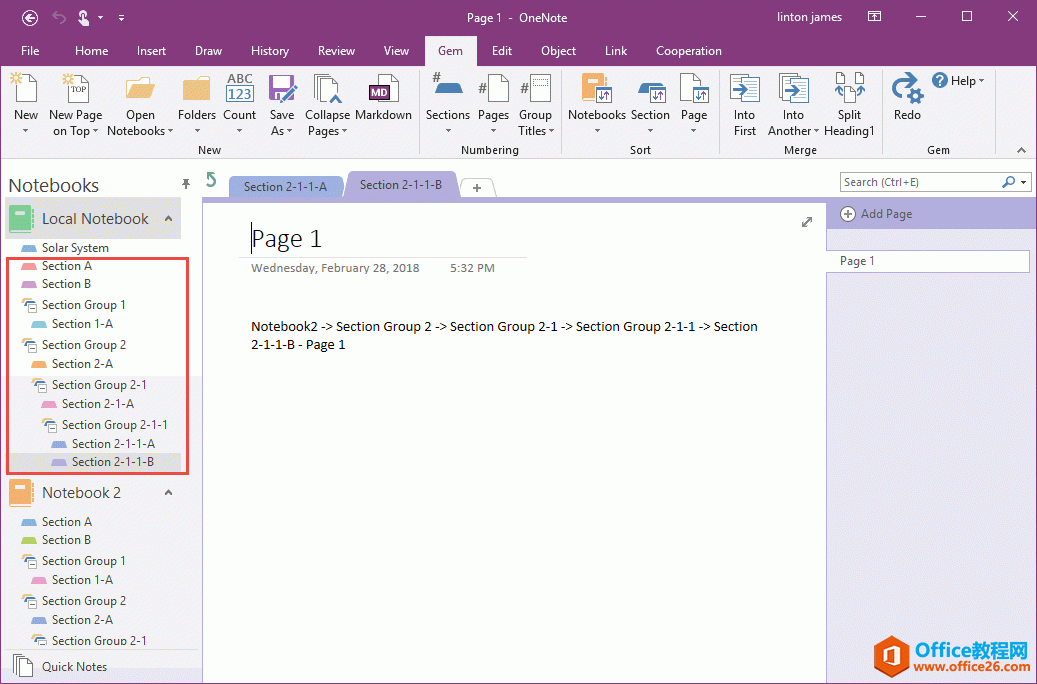
Task: Toggle full page view with the diagonal arrow
Action: (807, 222)
